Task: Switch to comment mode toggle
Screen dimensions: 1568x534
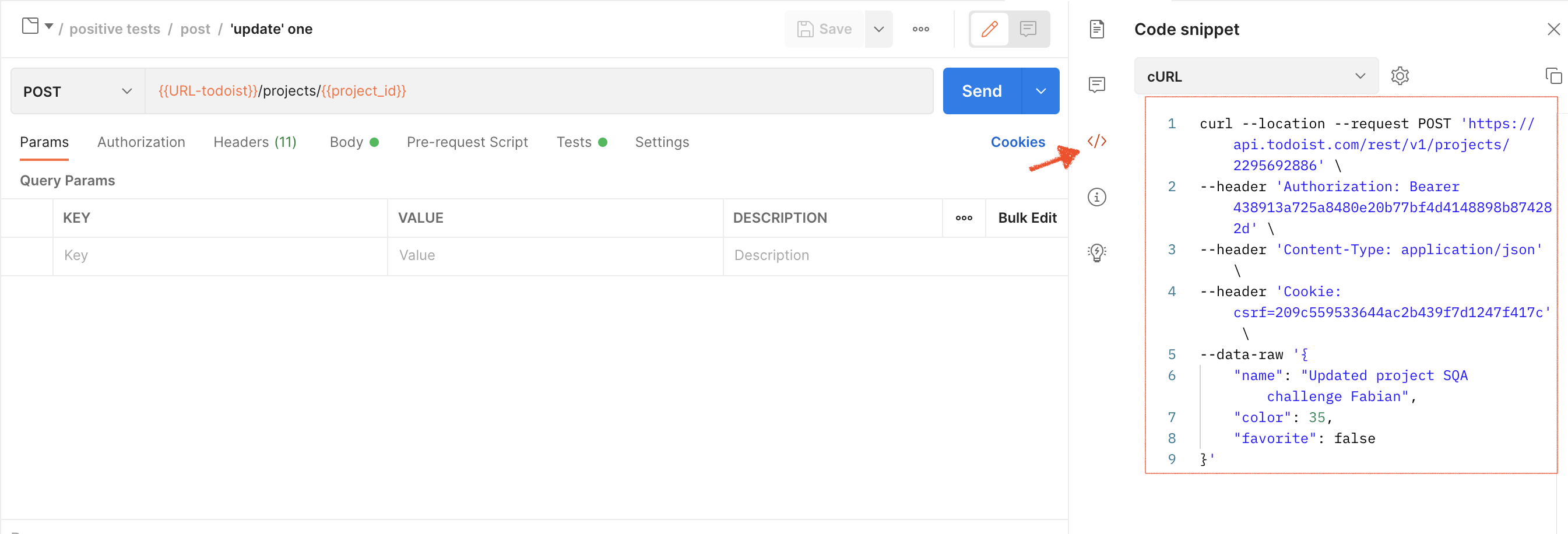Action: [1028, 29]
